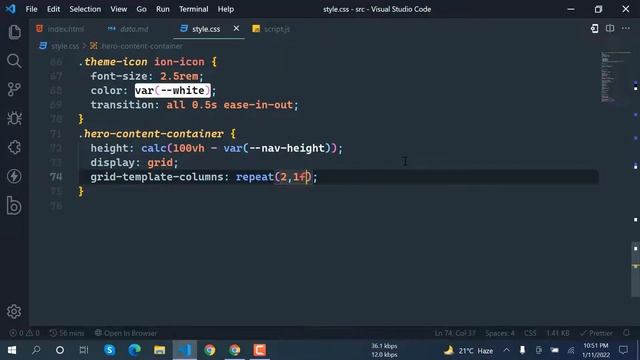The width and height of the screenshot is (640, 360).
Task: Open Skype from taskbar
Action: 109,350
